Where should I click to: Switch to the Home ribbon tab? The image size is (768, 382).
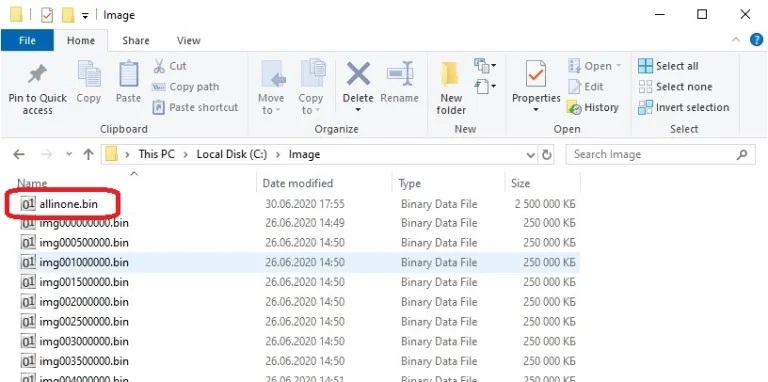pyautogui.click(x=81, y=41)
